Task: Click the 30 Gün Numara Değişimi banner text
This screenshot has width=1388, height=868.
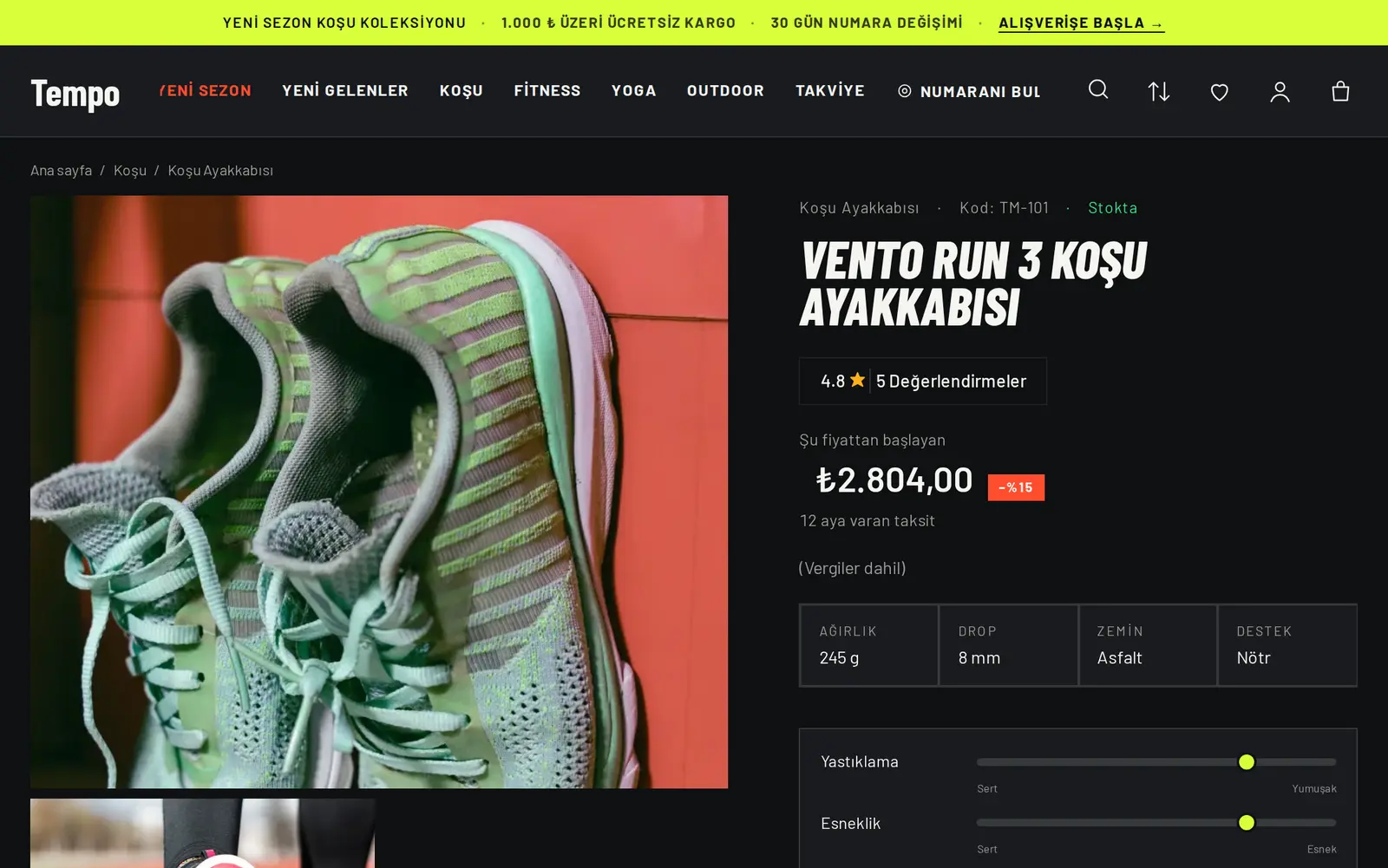Action: [x=867, y=23]
